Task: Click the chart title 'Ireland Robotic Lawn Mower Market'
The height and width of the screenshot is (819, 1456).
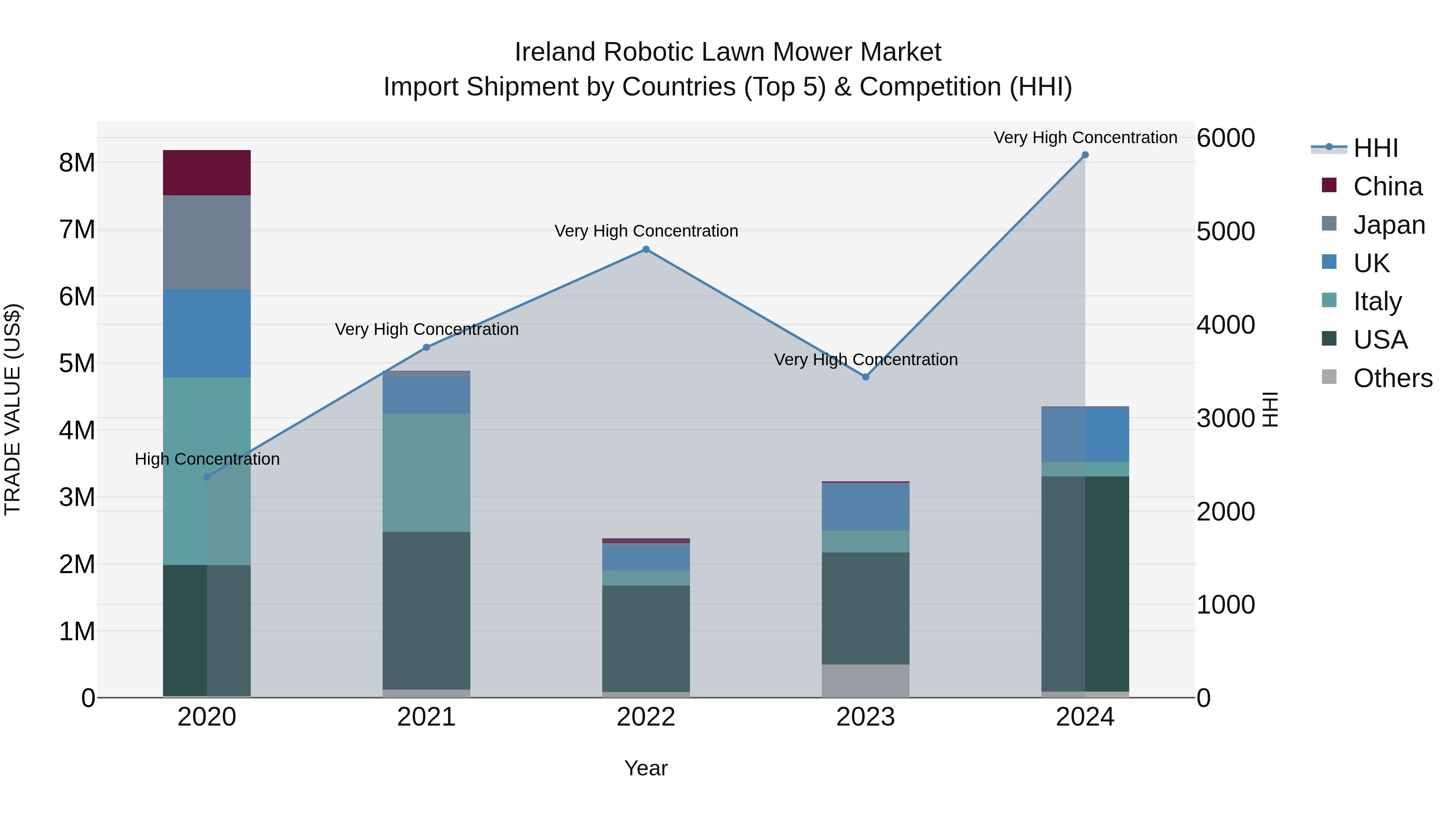Action: pyautogui.click(x=728, y=52)
